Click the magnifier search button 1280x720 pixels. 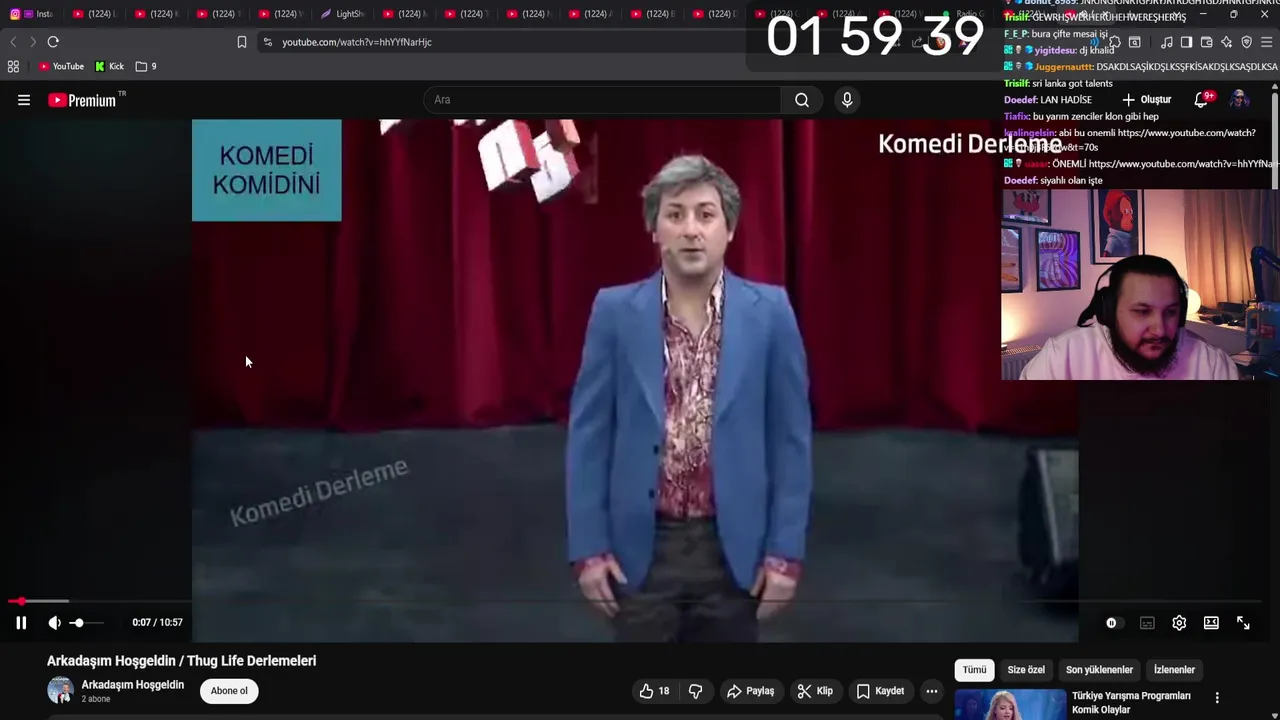tap(802, 100)
